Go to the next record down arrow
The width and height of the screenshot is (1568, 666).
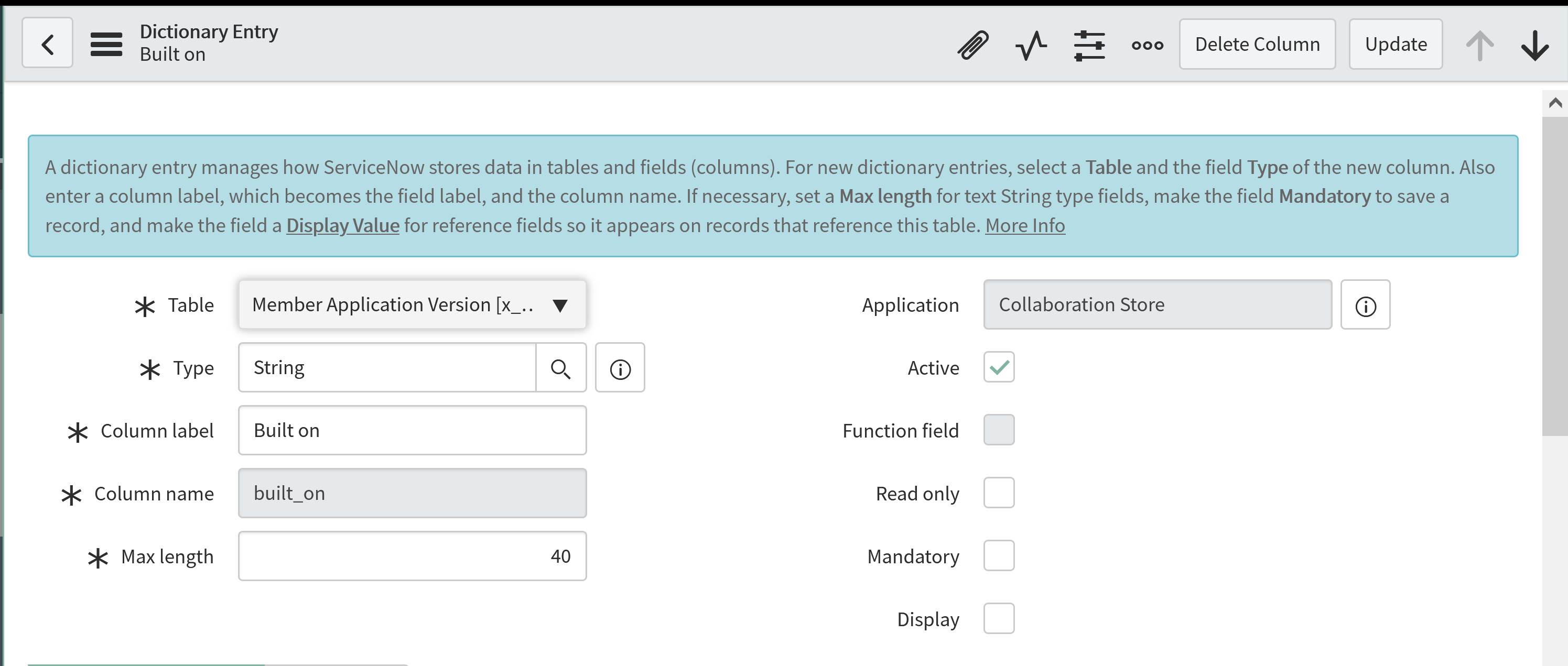pos(1534,45)
